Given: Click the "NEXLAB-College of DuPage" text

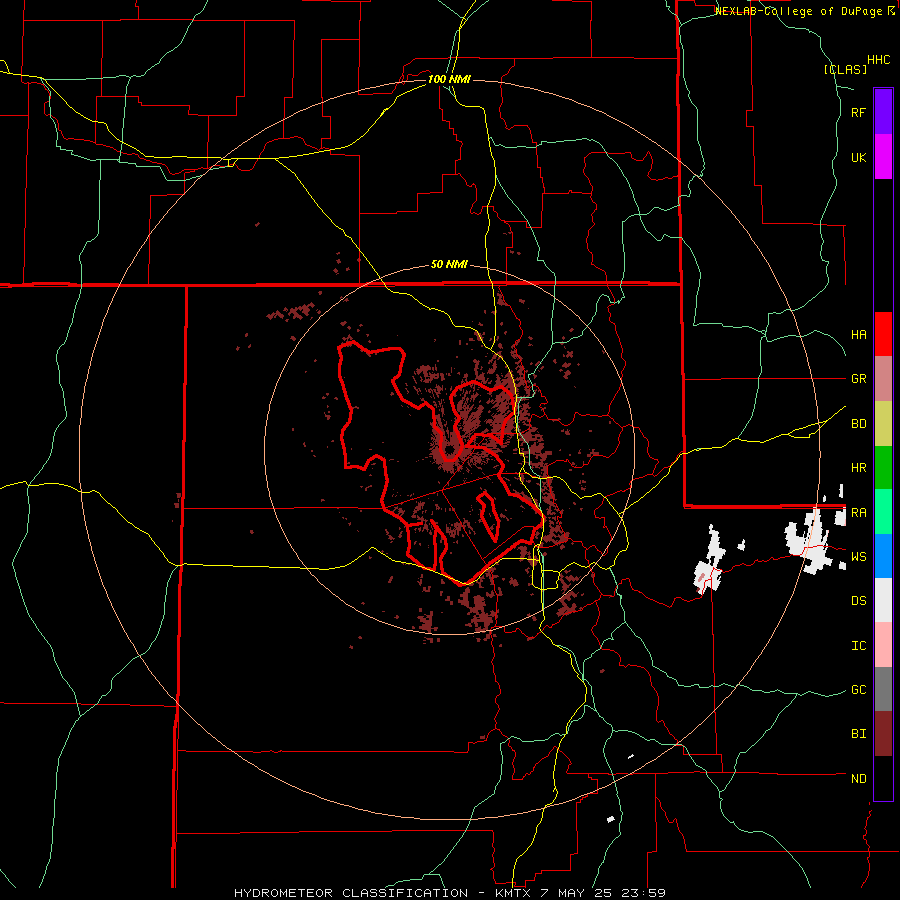Looking at the screenshot, I should pyautogui.click(x=798, y=11).
